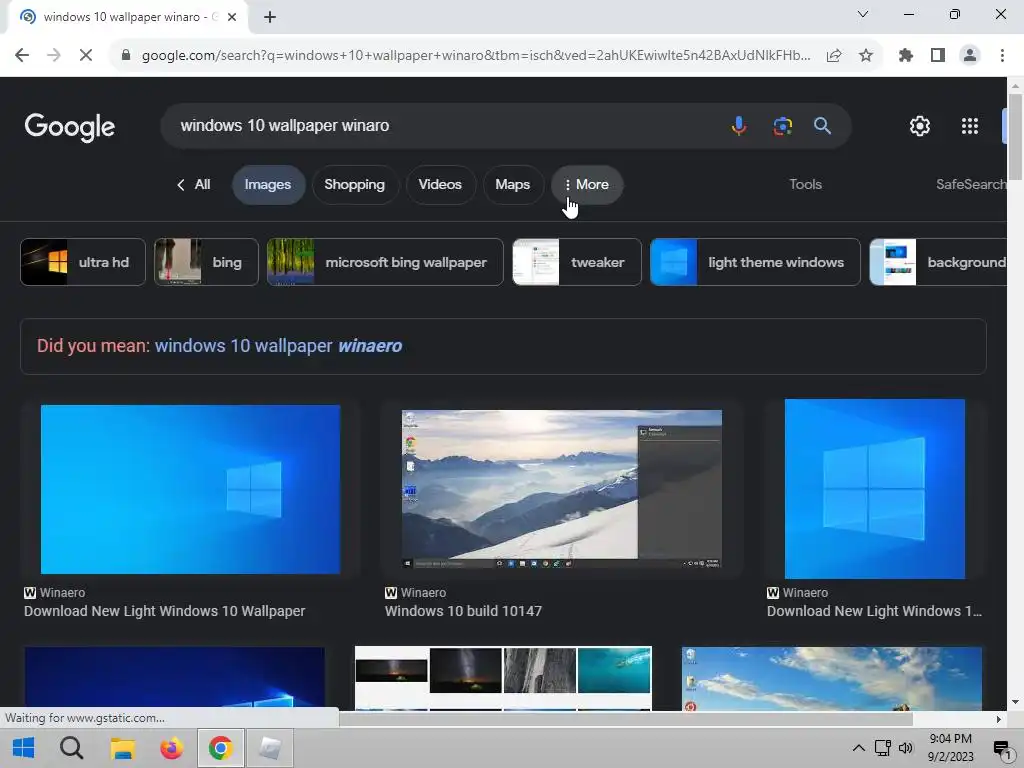The width and height of the screenshot is (1024, 768).
Task: Filter by microsoft bing wallpaper chip
Action: pos(385,262)
